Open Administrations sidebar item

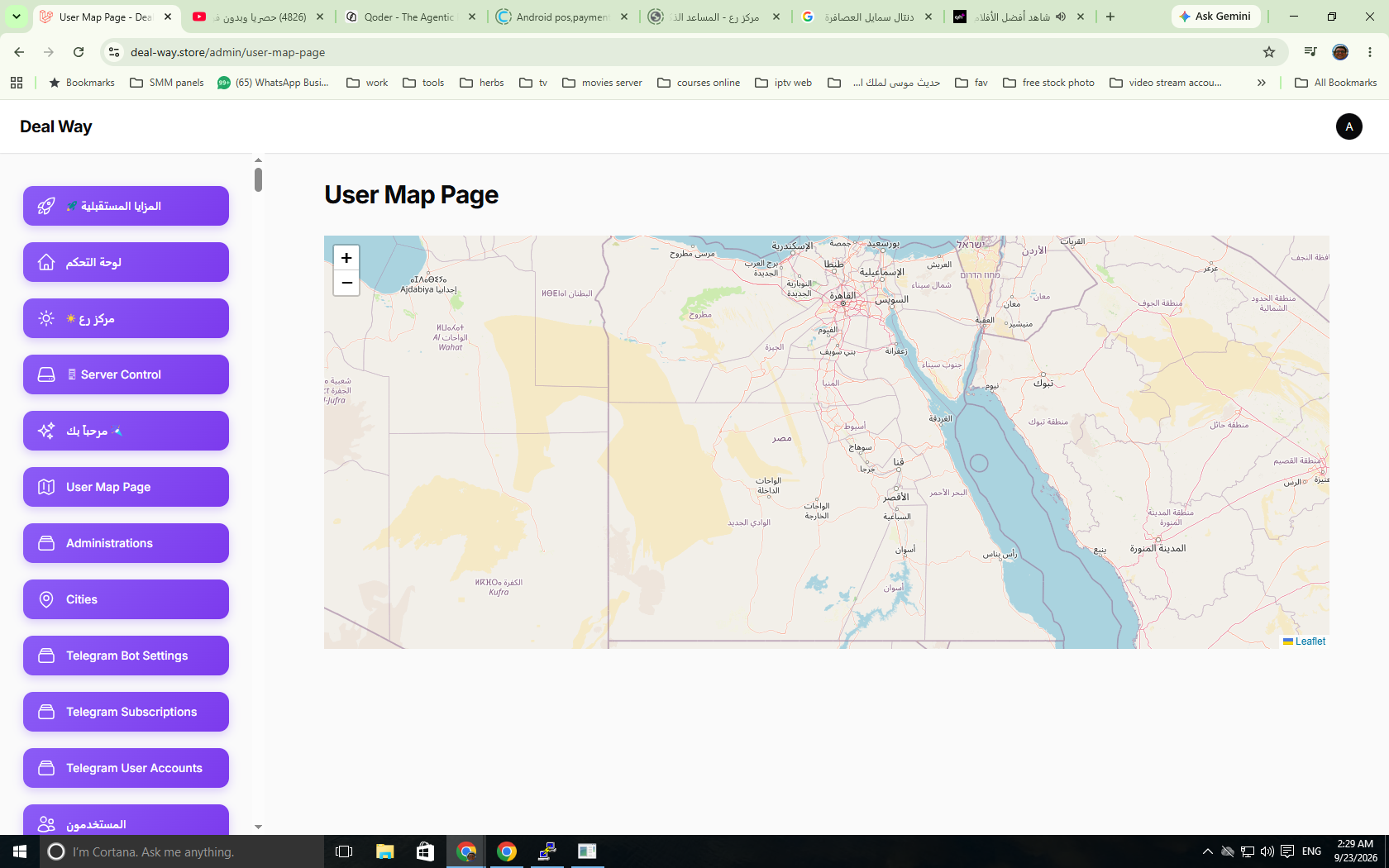click(126, 543)
